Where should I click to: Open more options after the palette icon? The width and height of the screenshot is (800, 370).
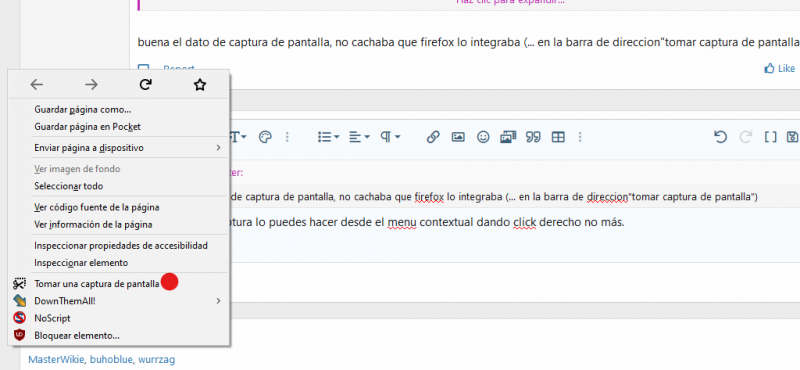pyautogui.click(x=287, y=137)
